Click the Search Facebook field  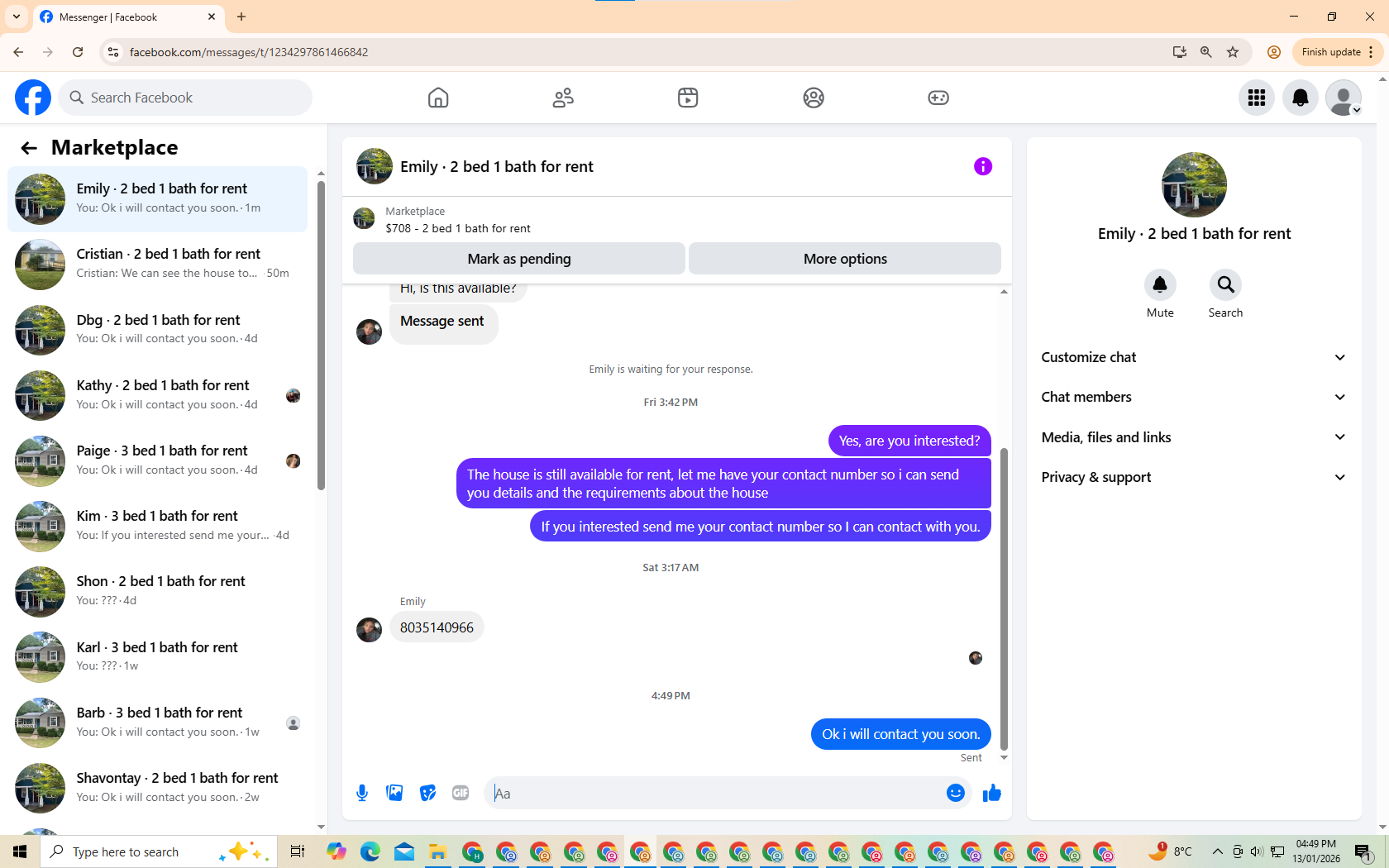pyautogui.click(x=185, y=98)
